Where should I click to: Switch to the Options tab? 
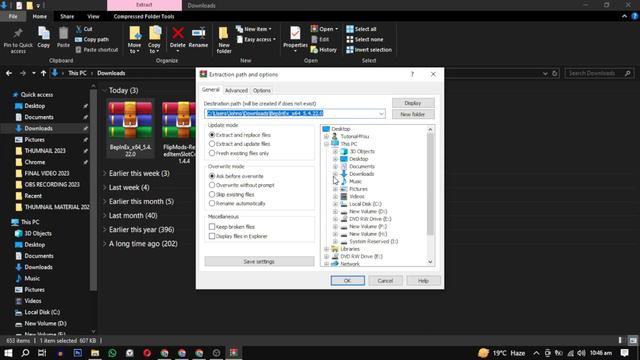coord(262,90)
